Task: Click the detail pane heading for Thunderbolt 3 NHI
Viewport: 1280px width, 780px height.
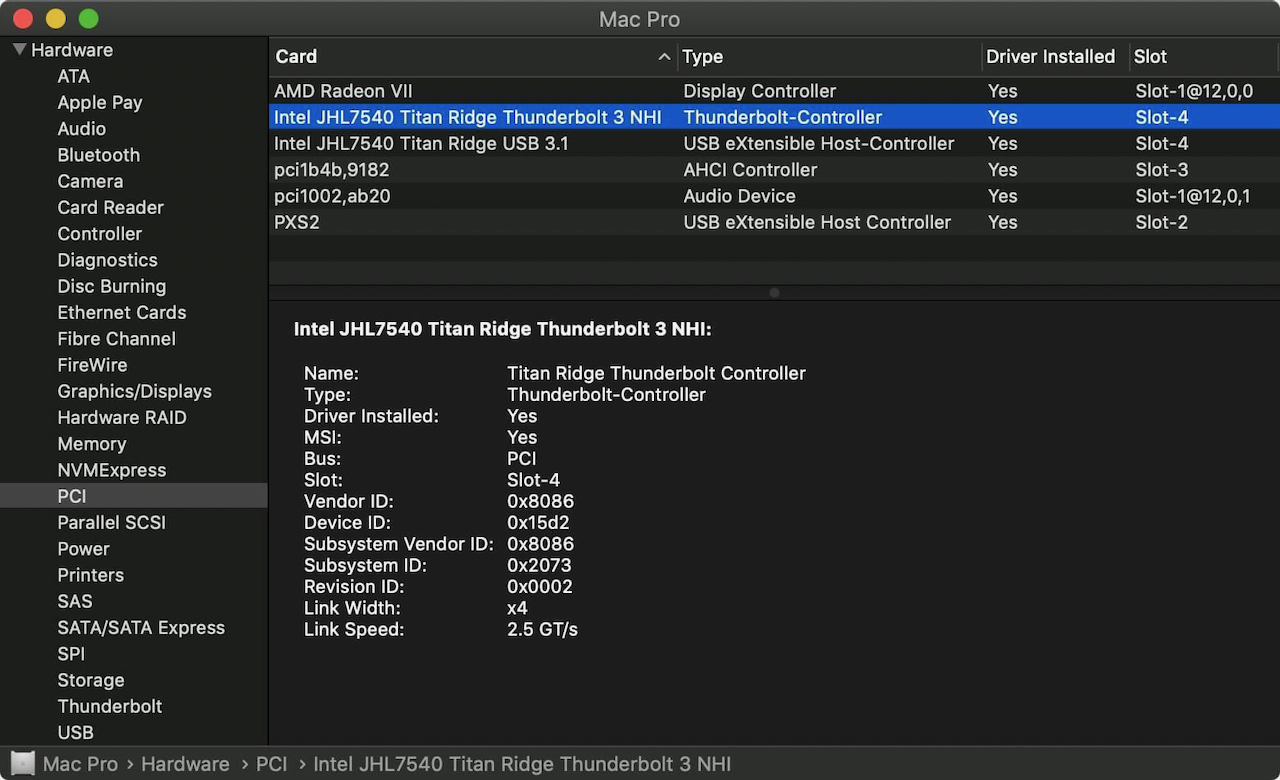Action: (x=502, y=329)
